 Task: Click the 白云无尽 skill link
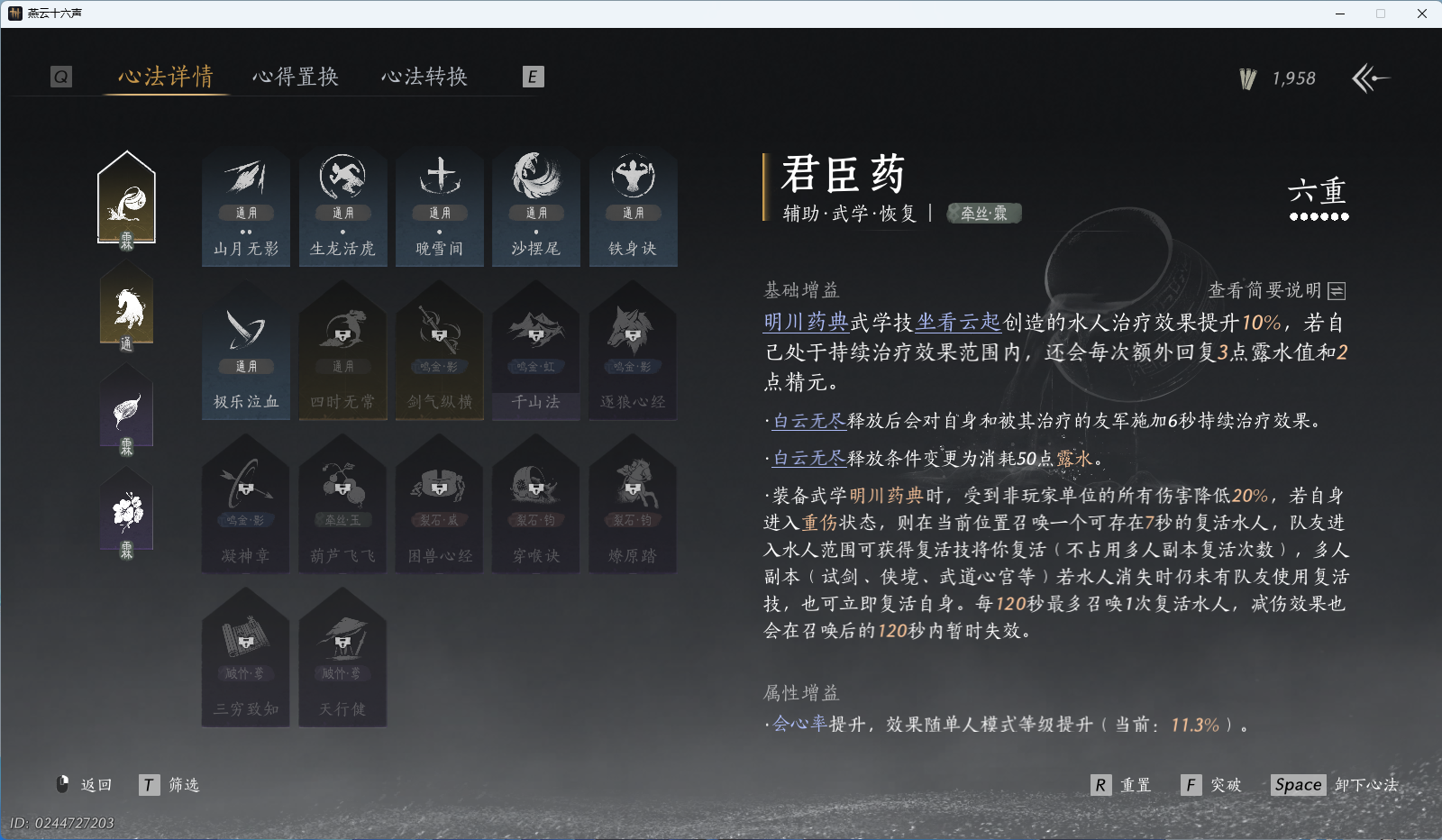click(808, 419)
